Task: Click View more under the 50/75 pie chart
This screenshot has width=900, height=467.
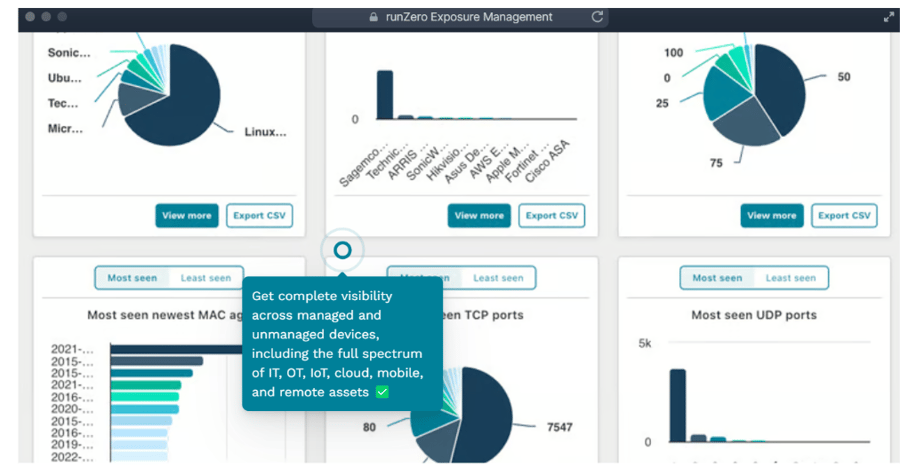Action: [x=771, y=216]
